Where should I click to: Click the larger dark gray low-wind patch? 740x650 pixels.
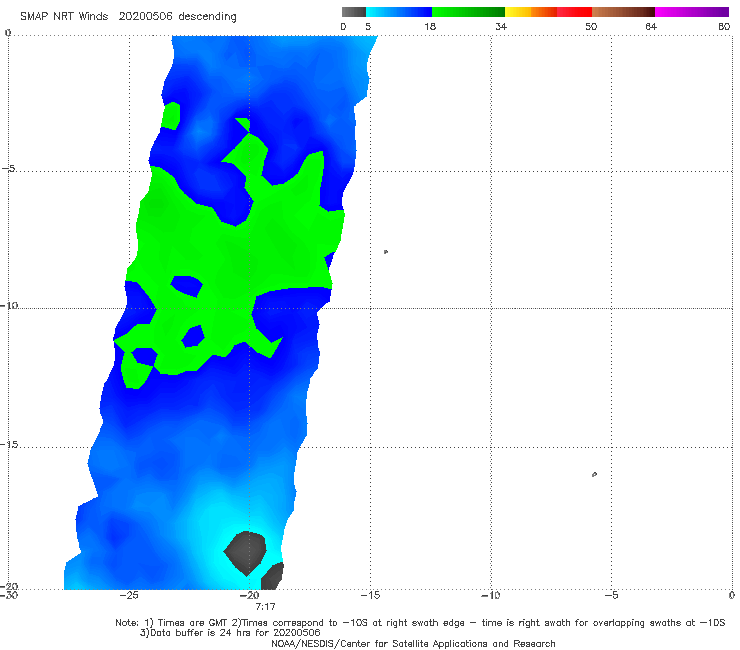click(x=245, y=553)
